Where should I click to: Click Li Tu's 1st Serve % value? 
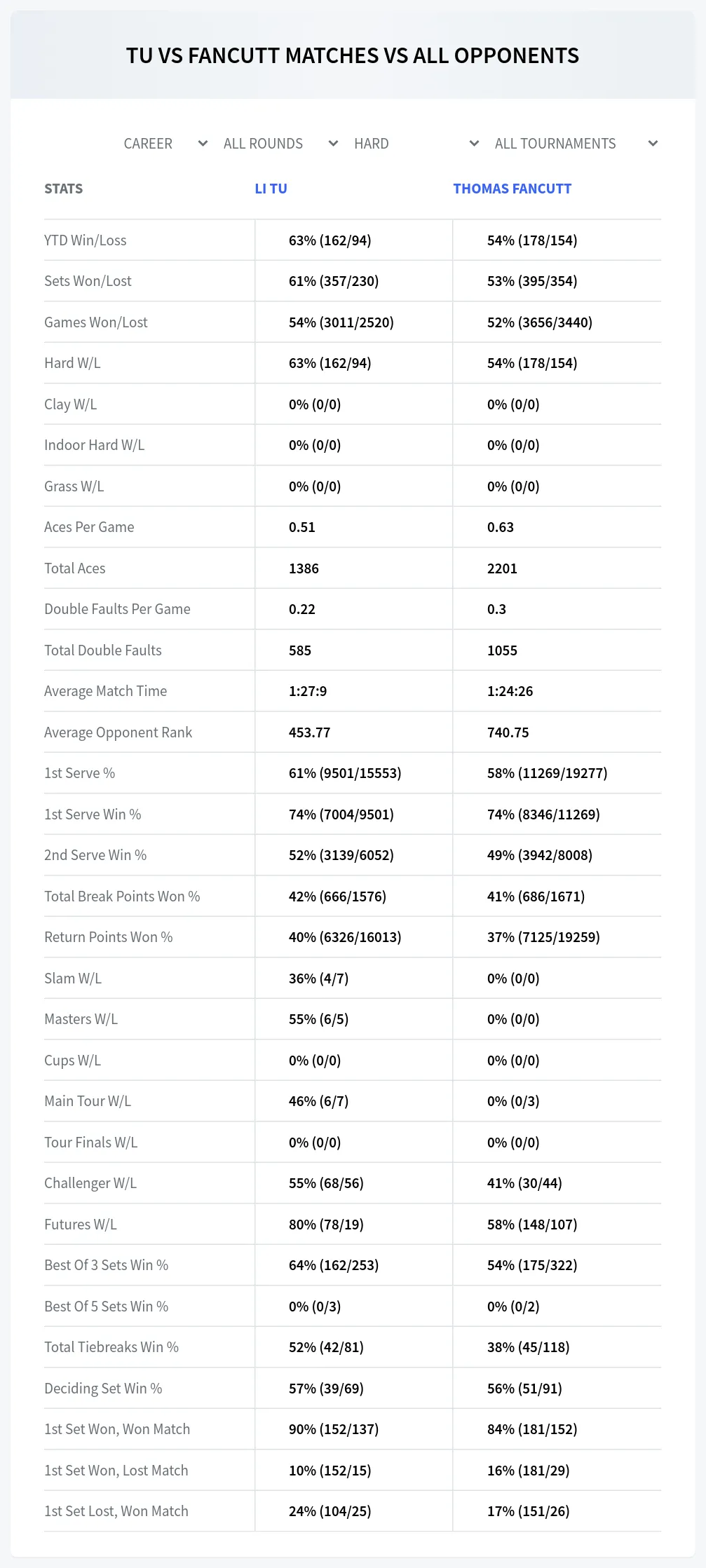point(345,773)
